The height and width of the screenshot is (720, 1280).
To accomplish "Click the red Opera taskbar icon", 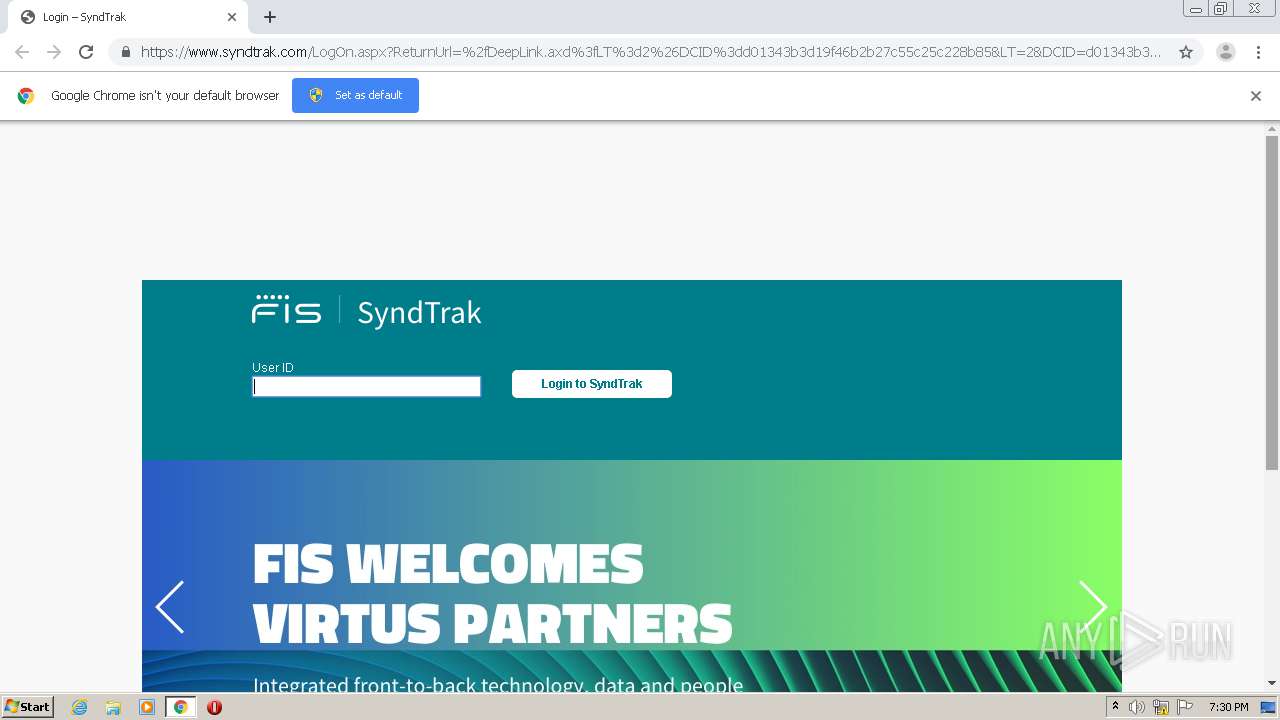I will coord(214,707).
